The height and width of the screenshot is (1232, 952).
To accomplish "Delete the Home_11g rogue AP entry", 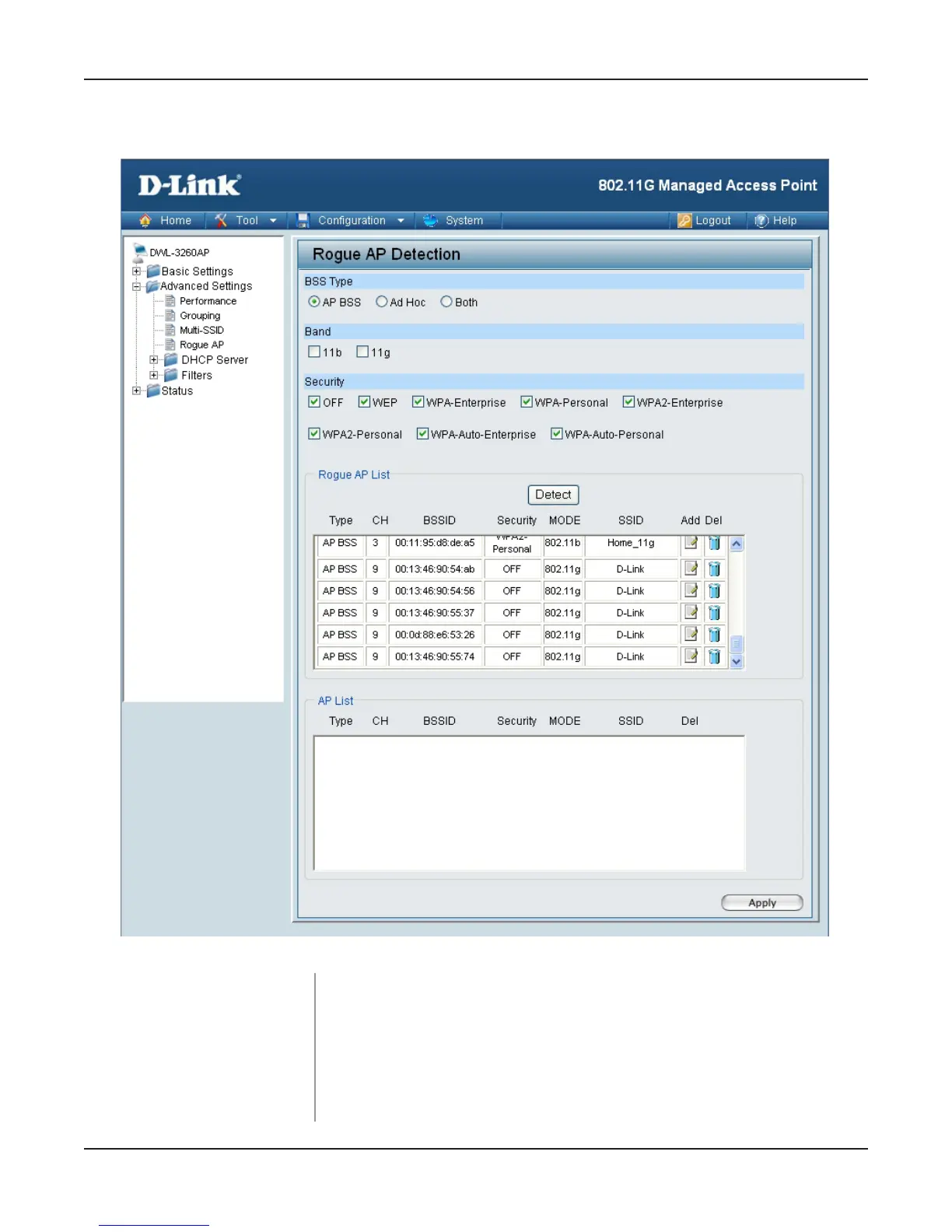I will pyautogui.click(x=714, y=543).
